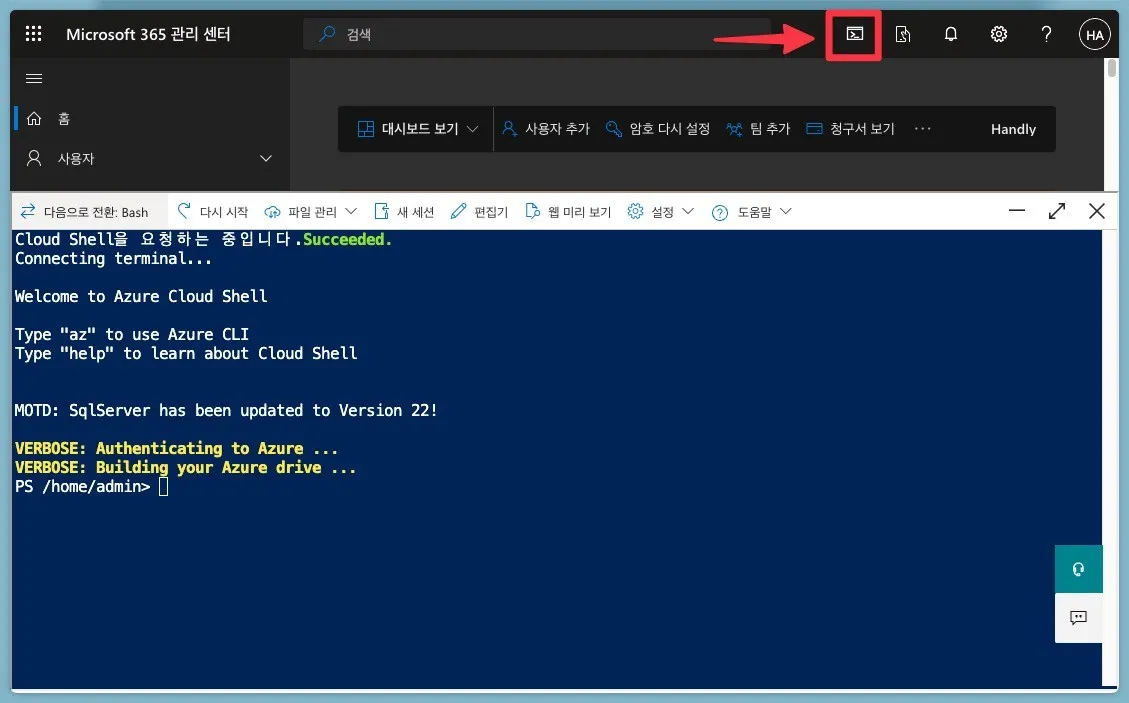Open the 대시보드 보기 dropdown

tap(418, 129)
